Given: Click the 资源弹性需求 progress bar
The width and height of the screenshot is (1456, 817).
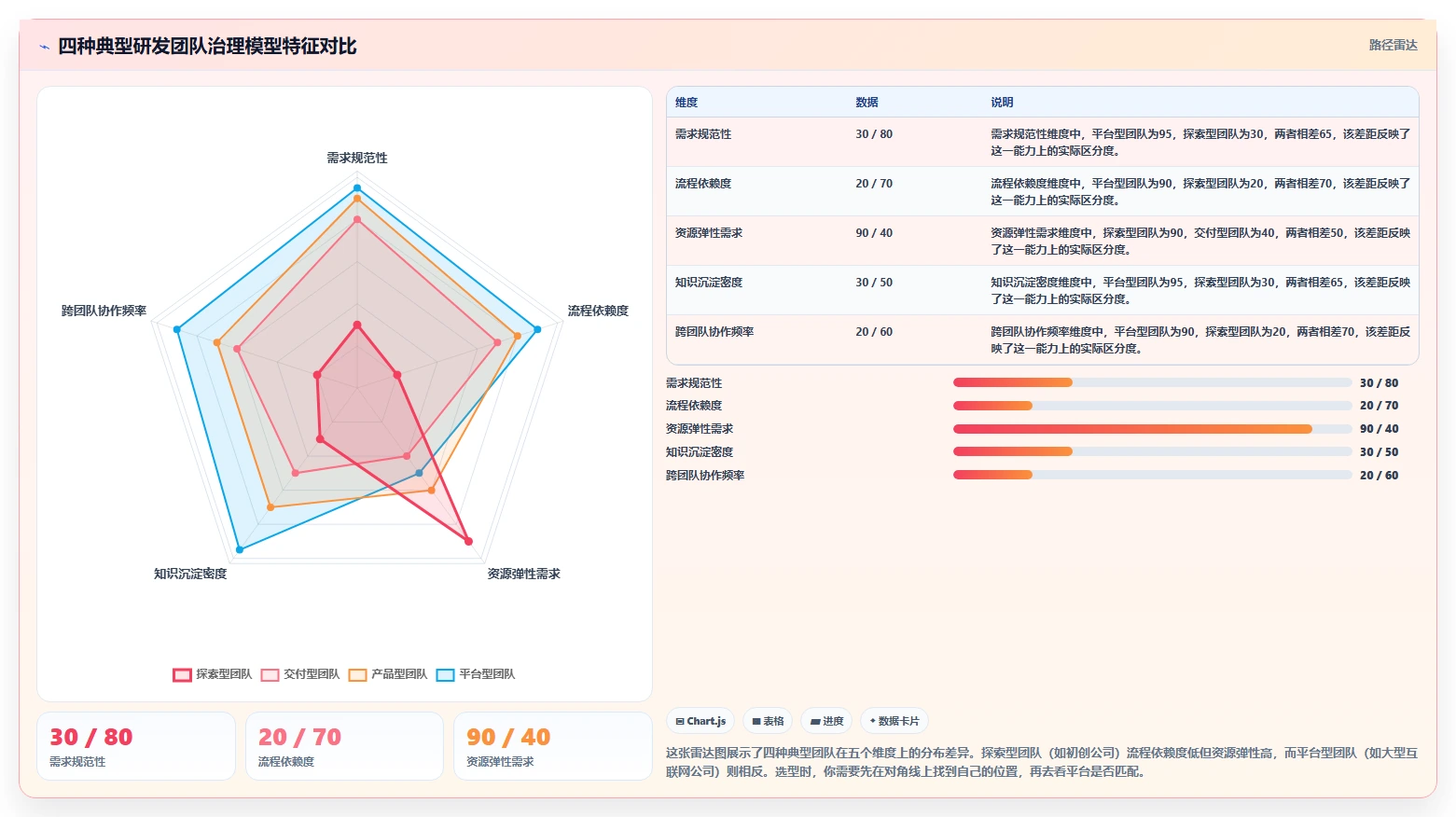Looking at the screenshot, I should pos(1152,429).
